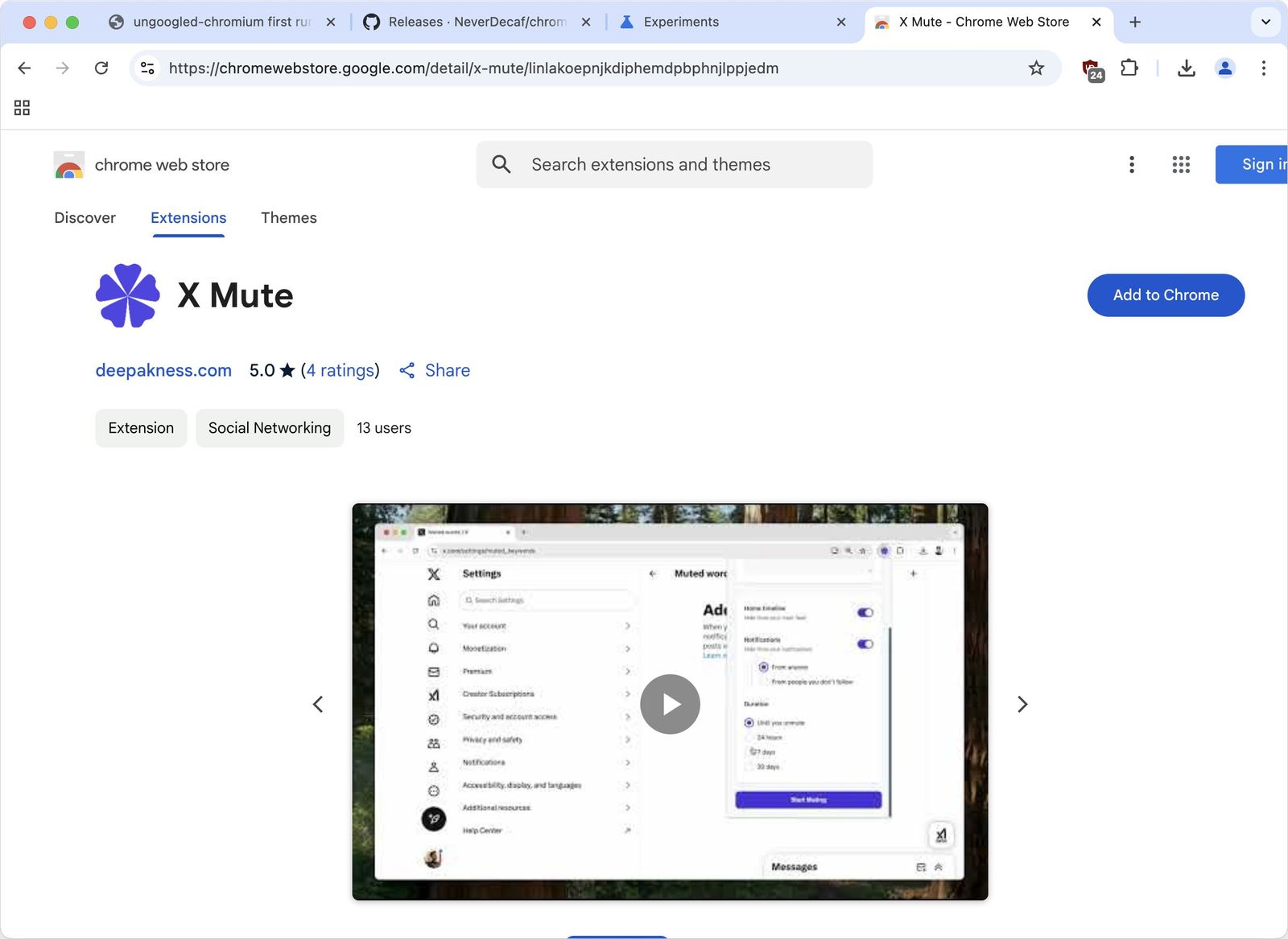The height and width of the screenshot is (939, 1288).
Task: Open the extensions puzzle icon
Action: click(x=1129, y=68)
